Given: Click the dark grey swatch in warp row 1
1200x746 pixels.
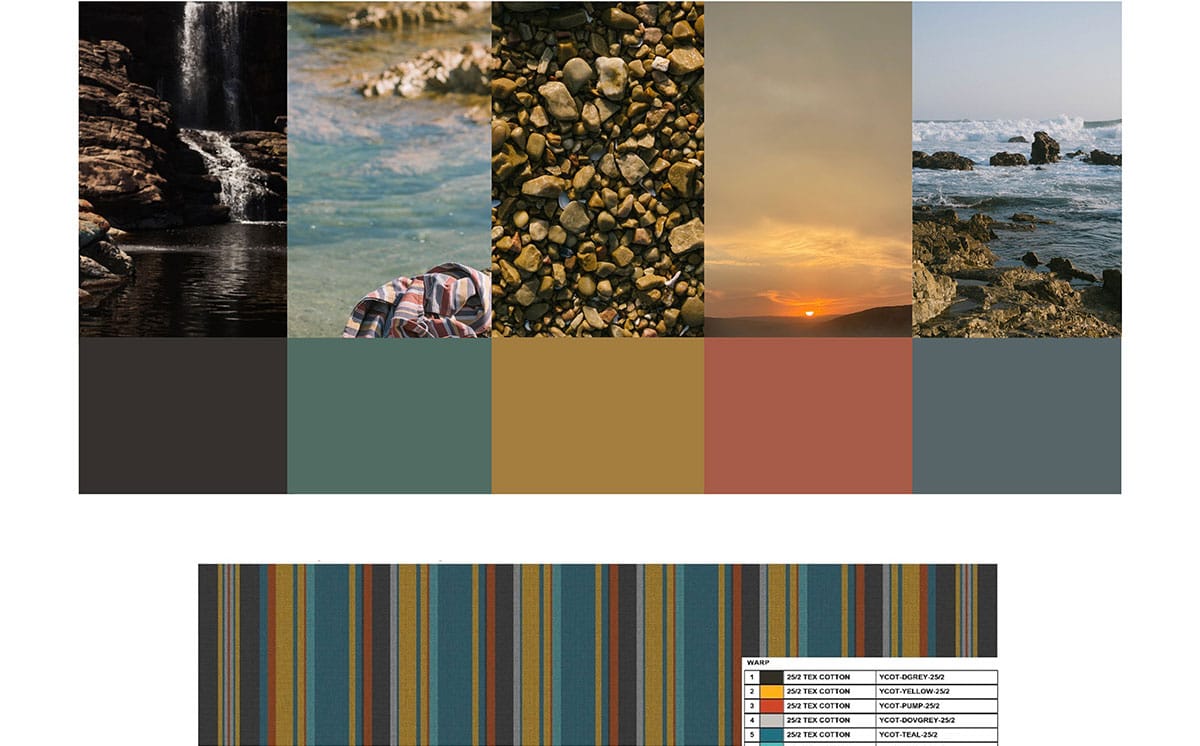Looking at the screenshot, I should pos(772,677).
